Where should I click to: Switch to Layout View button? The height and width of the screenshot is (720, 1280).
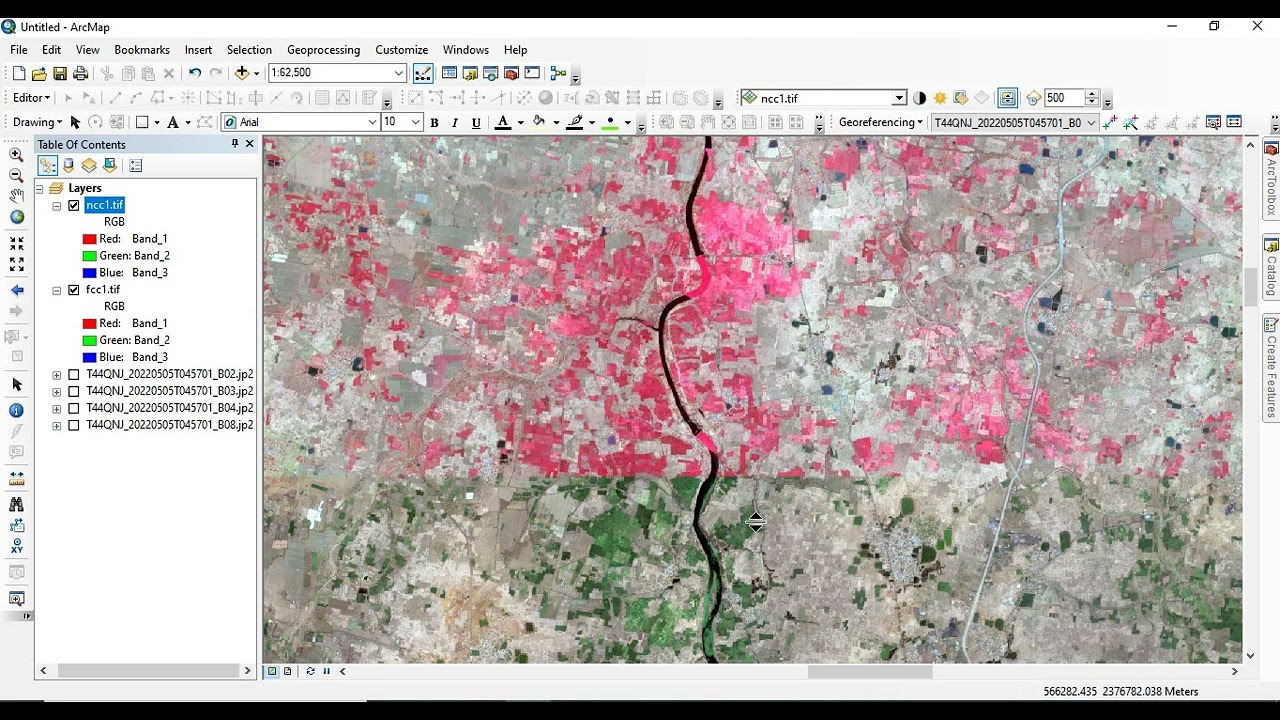click(x=288, y=672)
